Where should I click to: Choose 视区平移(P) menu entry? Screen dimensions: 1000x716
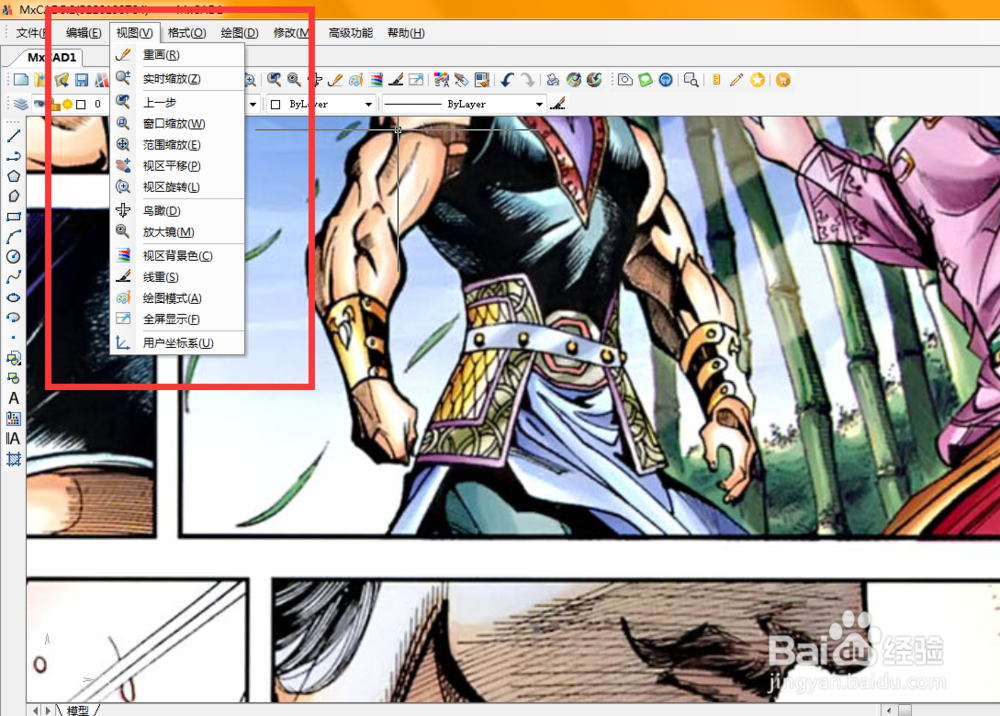click(x=177, y=166)
